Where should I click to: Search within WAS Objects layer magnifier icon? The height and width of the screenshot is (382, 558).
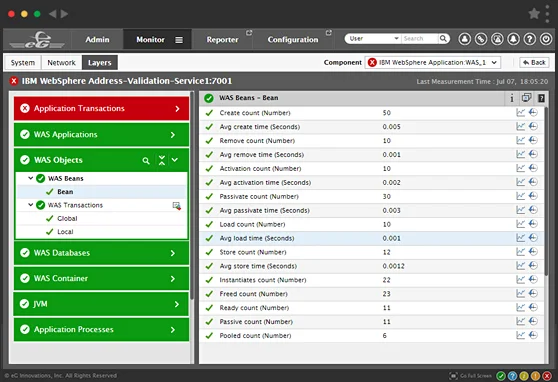point(146,161)
